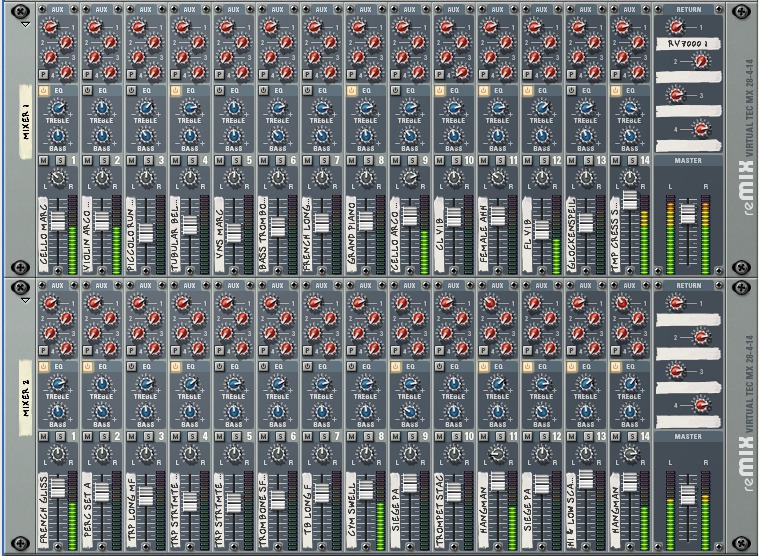Solo the French Gliss channel in Mixer 2
This screenshot has height=556, width=759.
(59, 438)
